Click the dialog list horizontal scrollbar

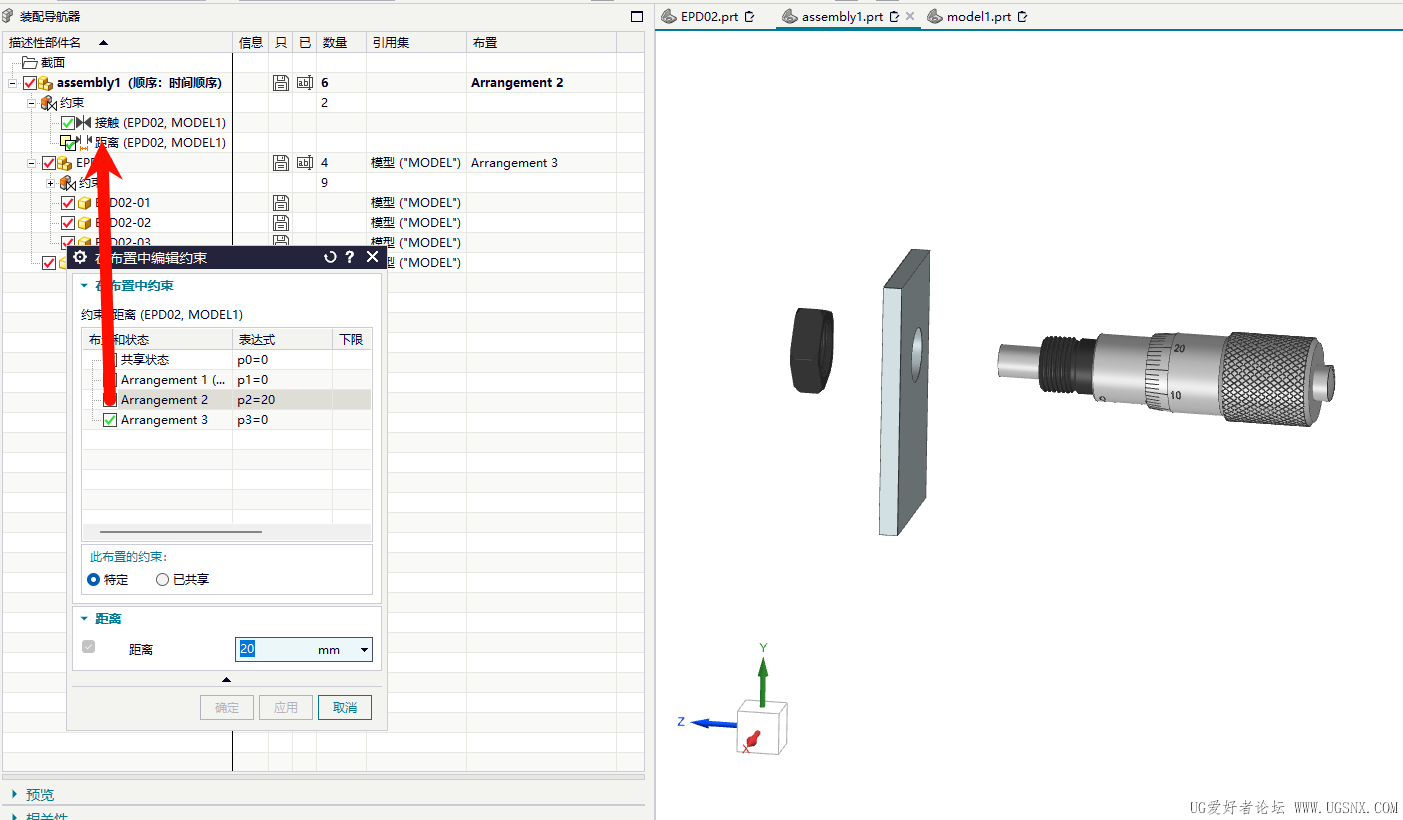pos(181,532)
